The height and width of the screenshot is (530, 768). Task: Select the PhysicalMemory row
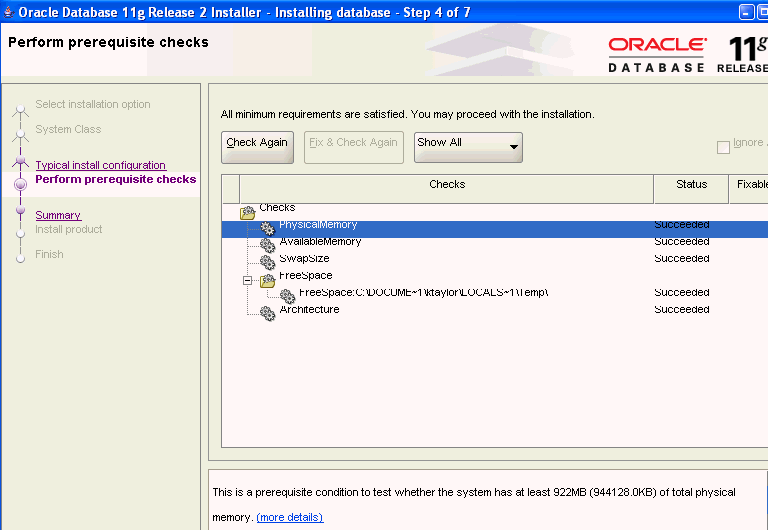tap(495, 229)
